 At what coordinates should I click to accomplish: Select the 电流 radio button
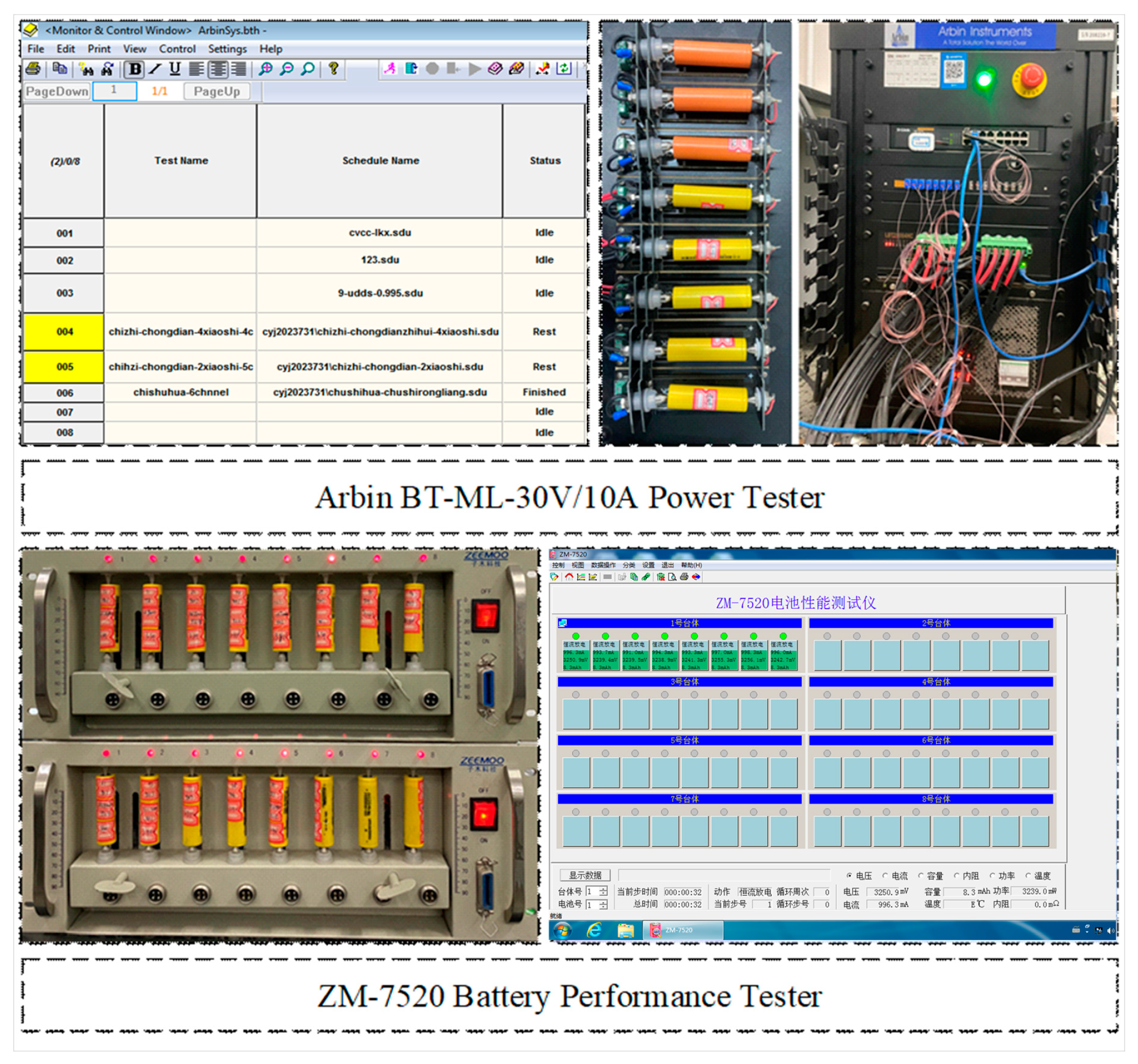coord(885,876)
